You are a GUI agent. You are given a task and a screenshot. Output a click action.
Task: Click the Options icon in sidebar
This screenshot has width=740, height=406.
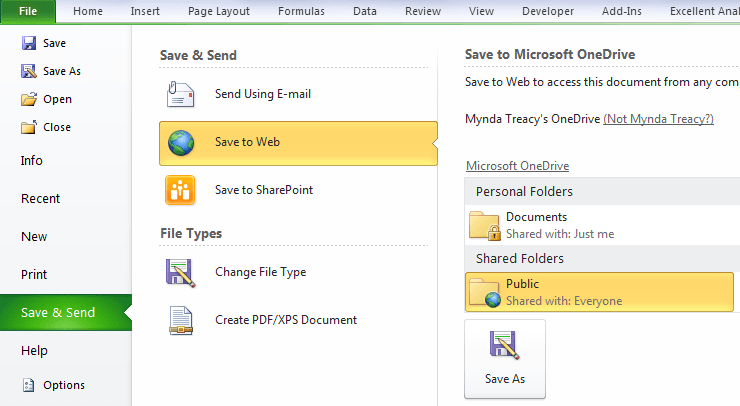tap(29, 385)
